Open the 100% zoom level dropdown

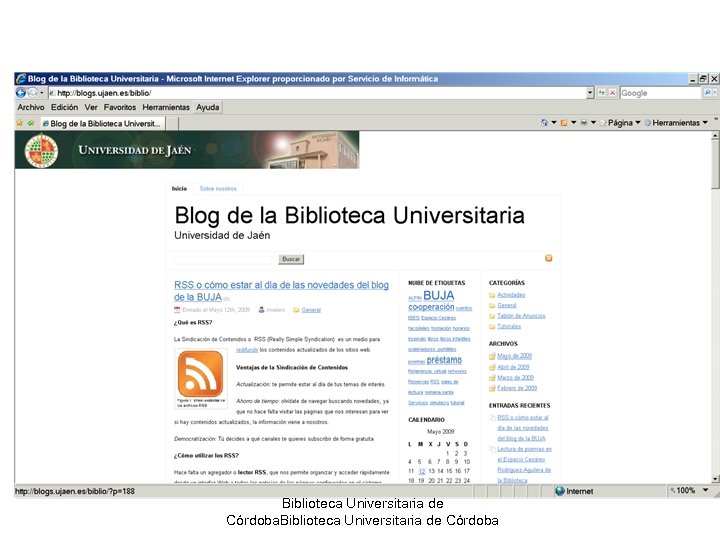tap(705, 490)
